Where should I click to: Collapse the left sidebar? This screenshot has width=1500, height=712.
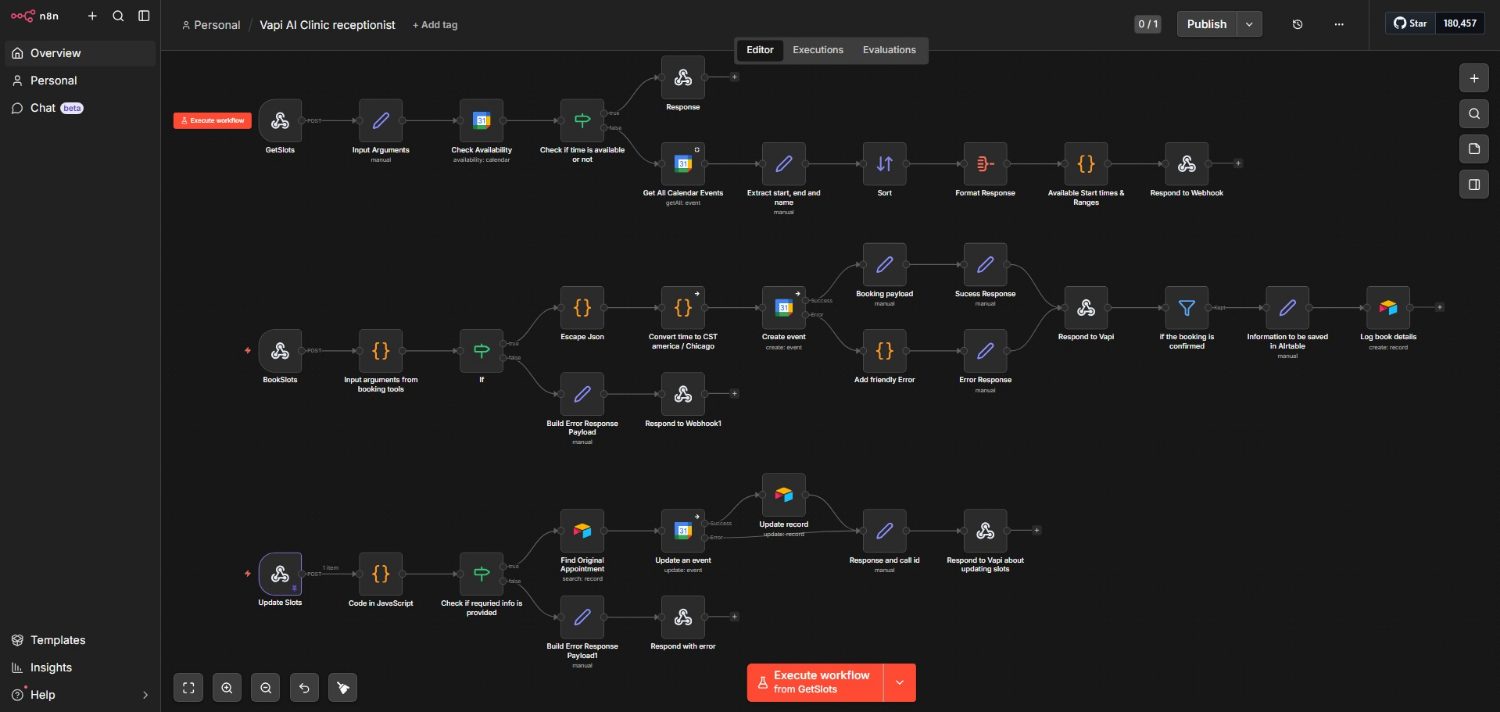[x=144, y=16]
